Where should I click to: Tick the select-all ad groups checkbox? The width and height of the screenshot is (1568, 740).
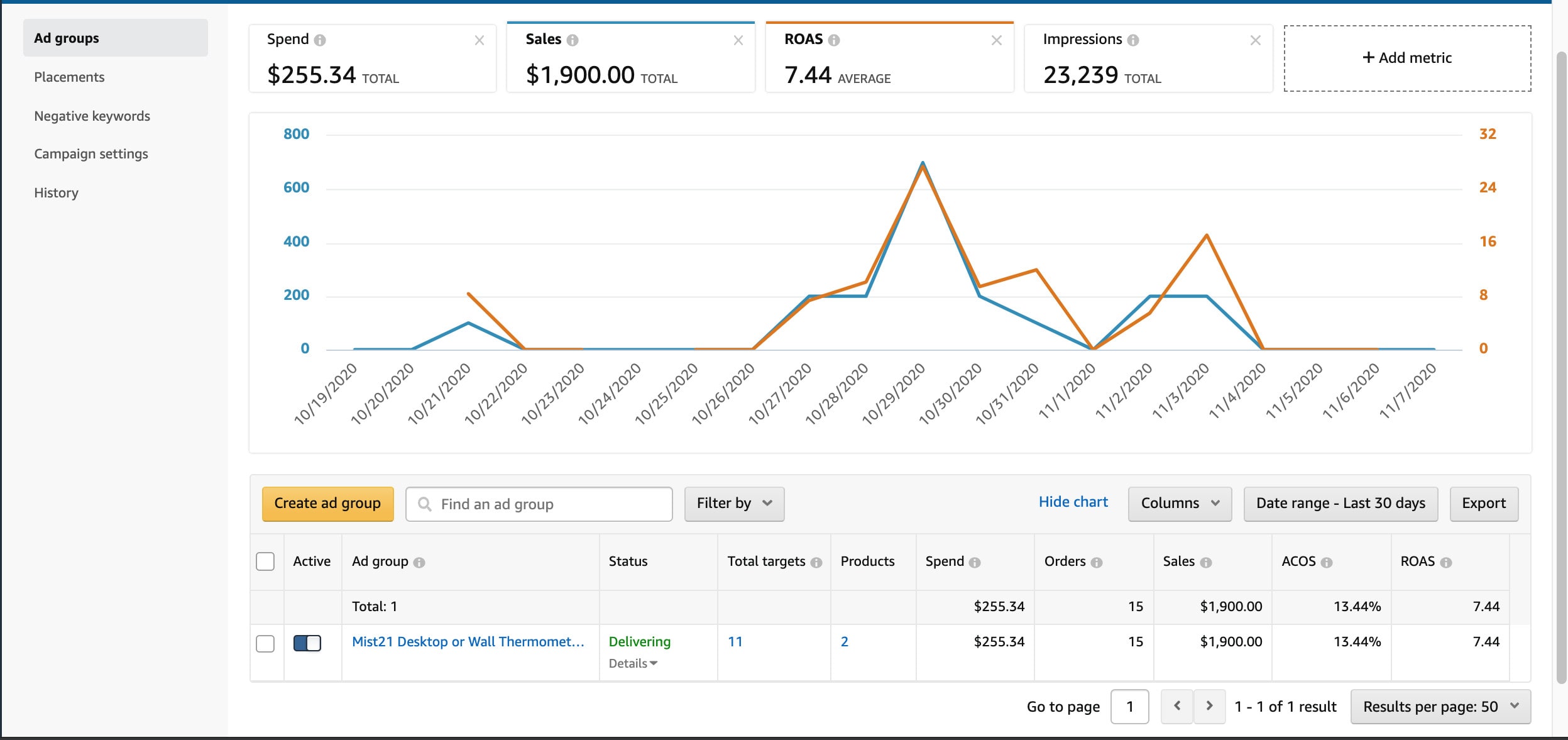(x=265, y=561)
